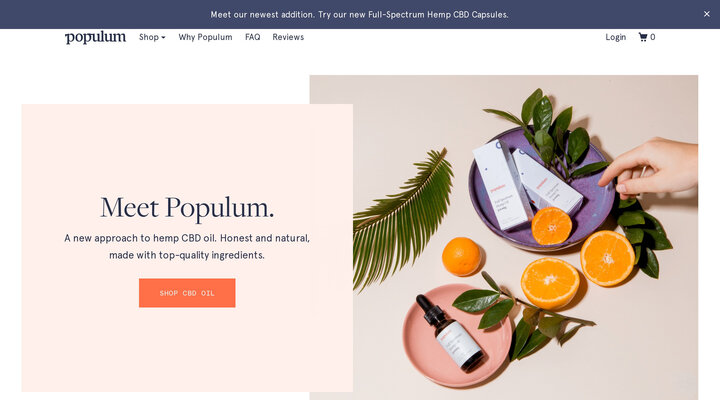720x400 pixels.
Task: Click the Meet Populum heading
Action: [187, 208]
